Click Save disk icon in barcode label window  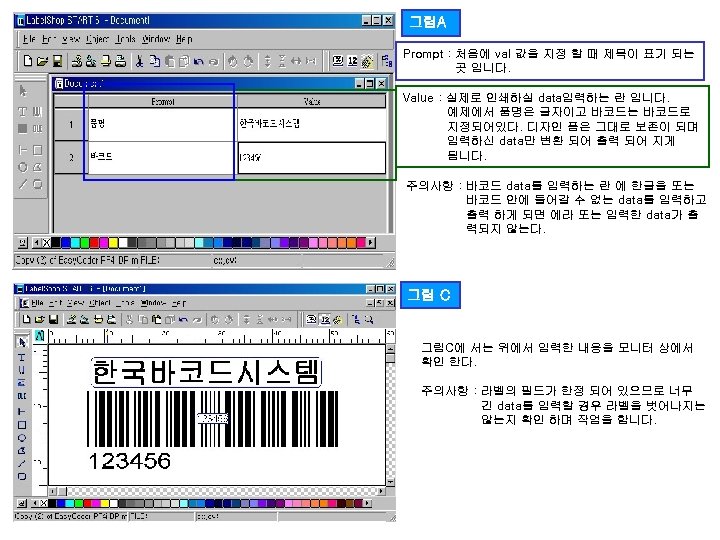[x=53, y=319]
